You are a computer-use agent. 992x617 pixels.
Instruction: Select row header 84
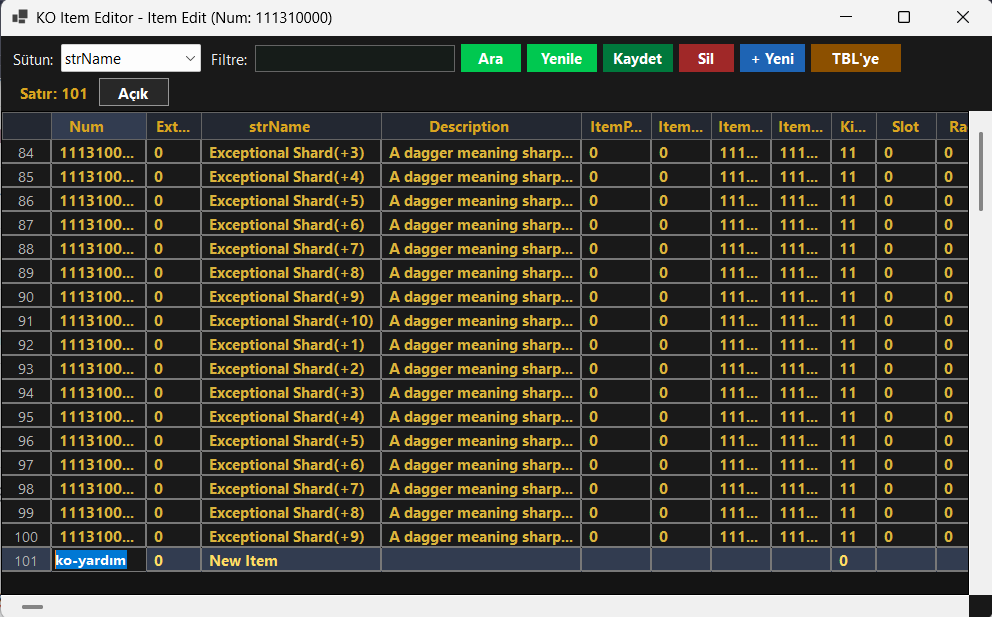(x=26, y=153)
